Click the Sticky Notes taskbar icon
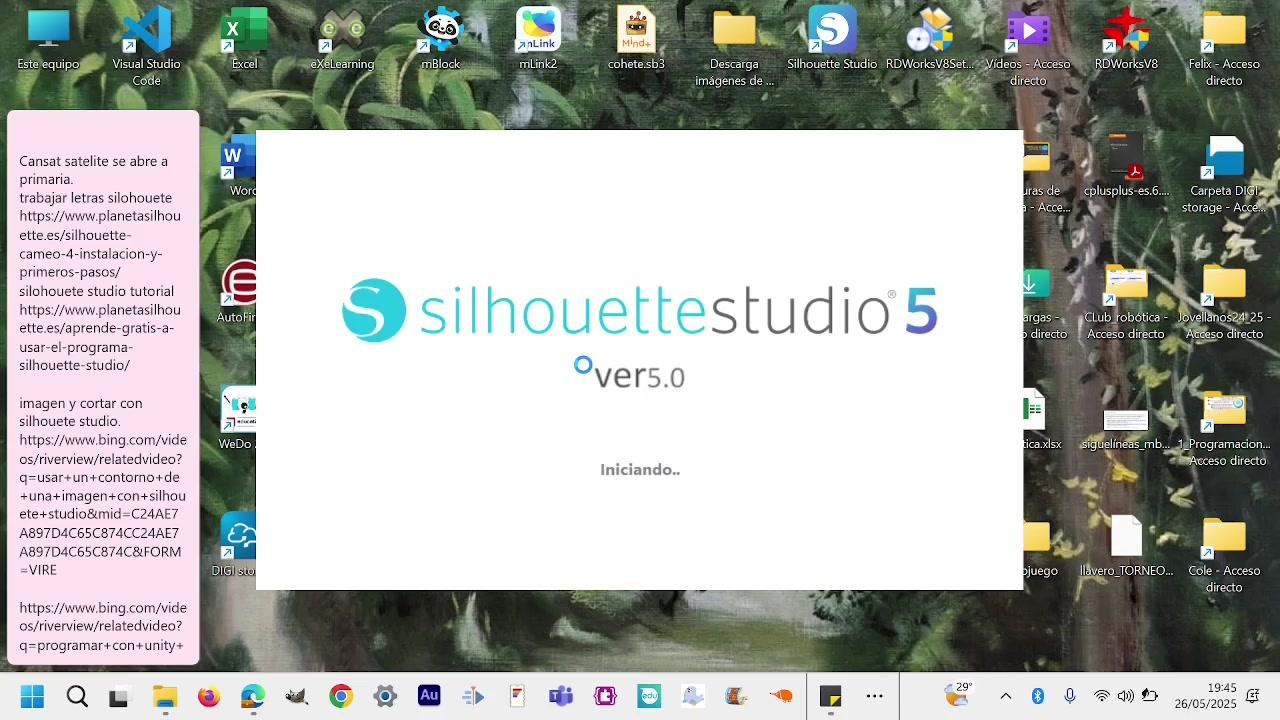The width and height of the screenshot is (1280, 720). 831,696
